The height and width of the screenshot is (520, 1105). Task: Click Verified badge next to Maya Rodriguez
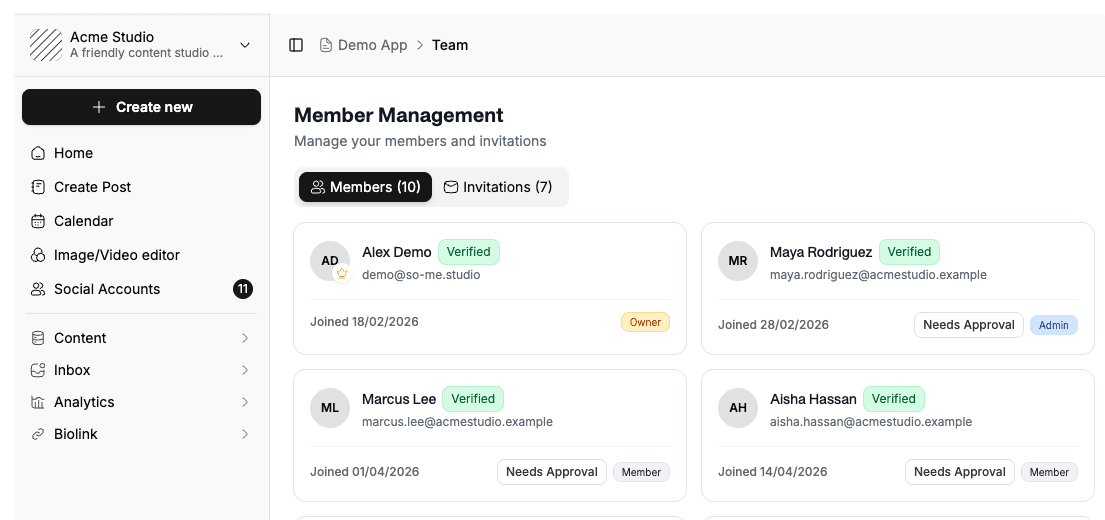[909, 252]
